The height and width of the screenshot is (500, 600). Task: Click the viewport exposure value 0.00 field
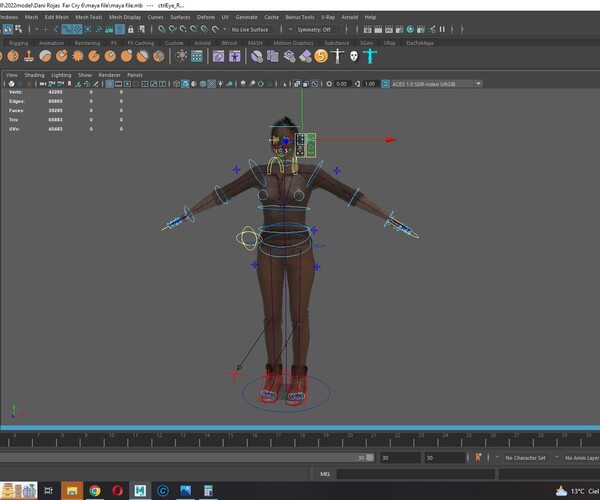click(341, 84)
